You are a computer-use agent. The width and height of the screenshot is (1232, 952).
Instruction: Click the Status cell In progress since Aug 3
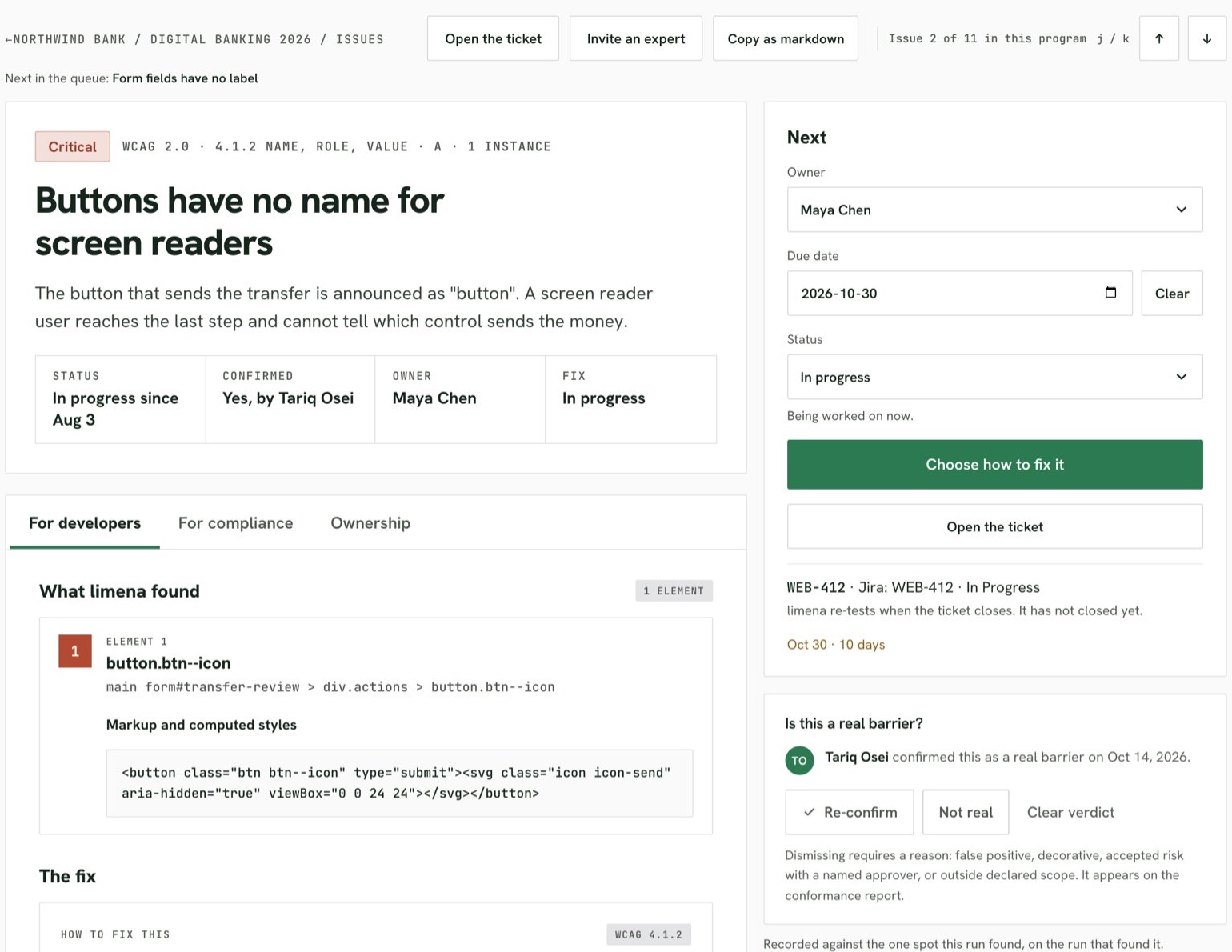click(120, 399)
